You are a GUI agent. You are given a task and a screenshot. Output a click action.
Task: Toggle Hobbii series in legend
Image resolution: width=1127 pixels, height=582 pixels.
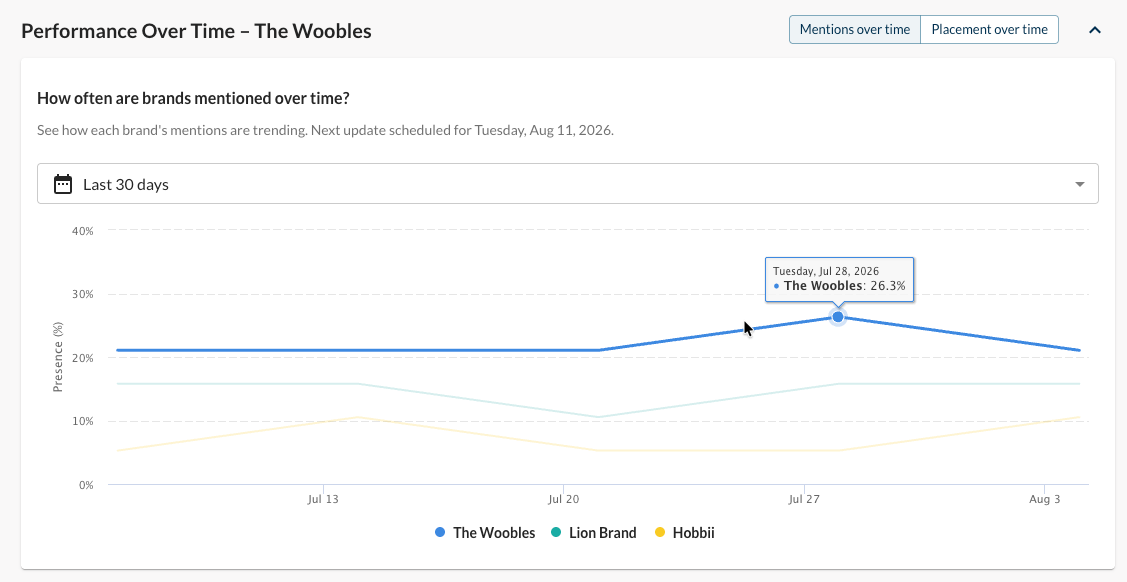685,532
